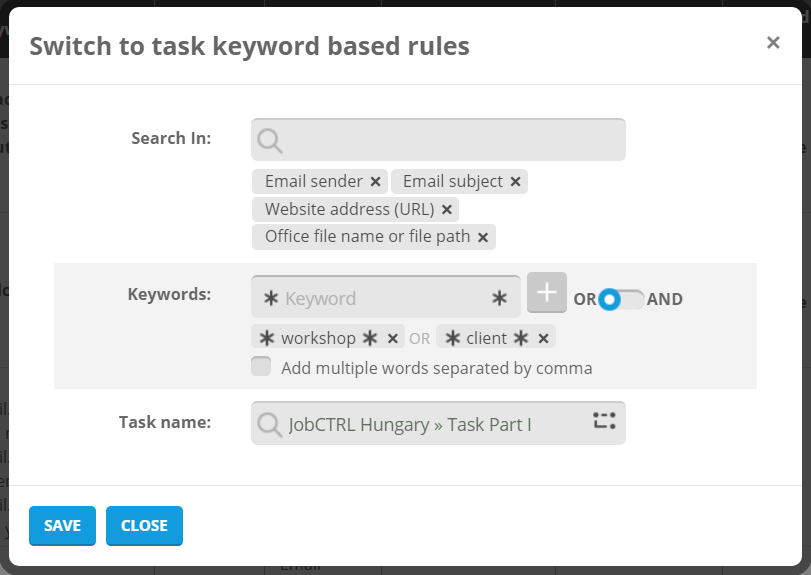811x575 pixels.
Task: Toggle trailing wildcard on client keyword
Action: click(x=521, y=338)
